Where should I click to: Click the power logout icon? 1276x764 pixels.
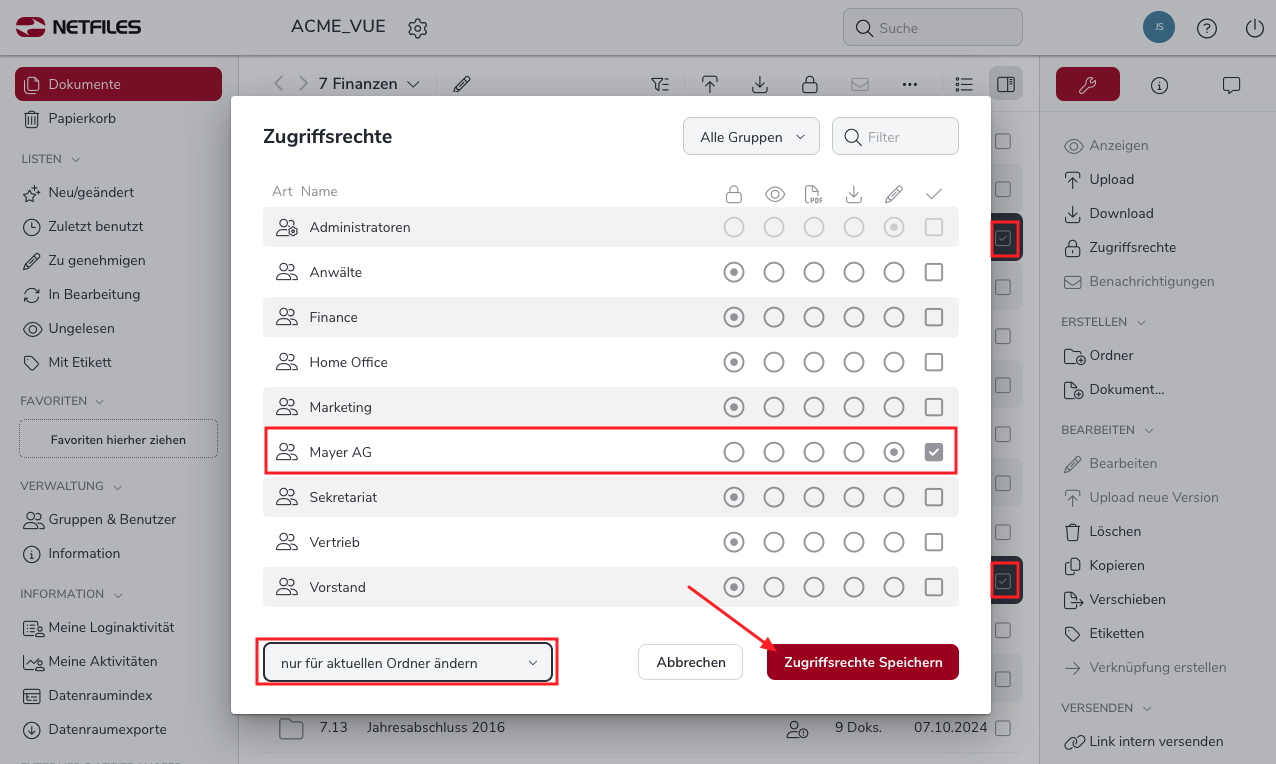(x=1255, y=28)
